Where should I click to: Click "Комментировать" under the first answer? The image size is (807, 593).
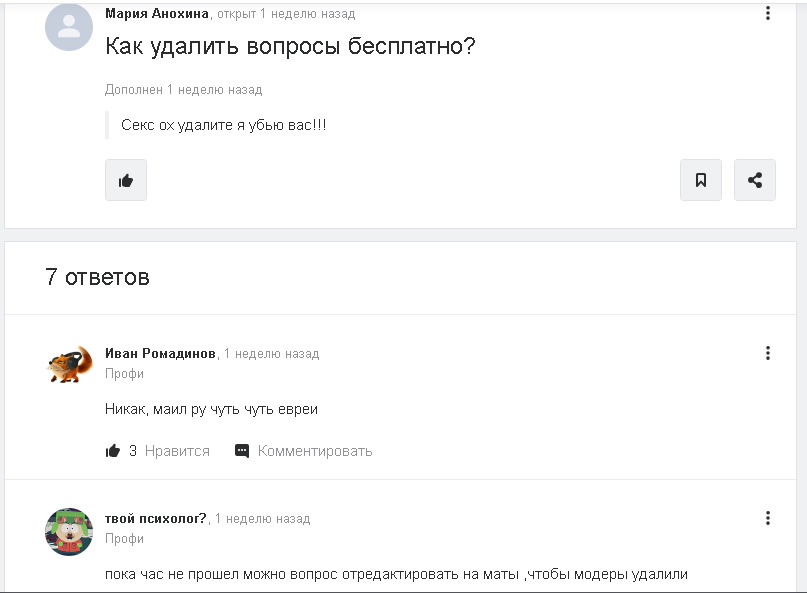pos(315,451)
